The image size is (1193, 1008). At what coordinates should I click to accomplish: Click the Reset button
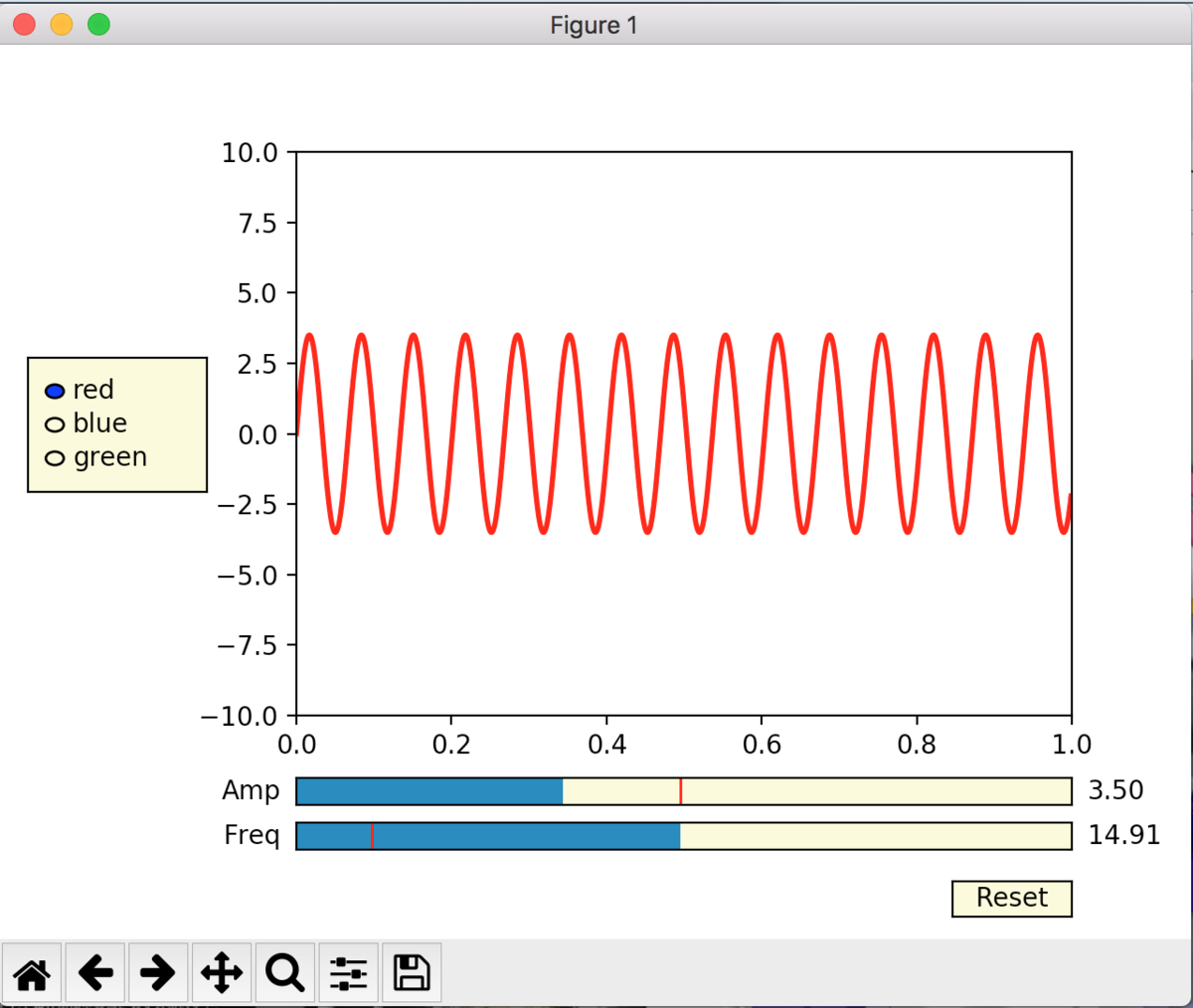click(1012, 899)
